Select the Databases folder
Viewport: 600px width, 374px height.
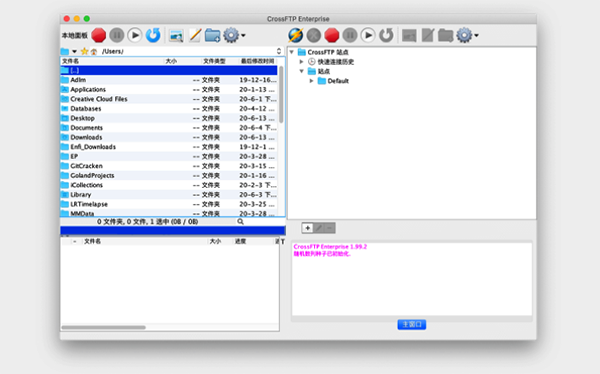click(169, 109)
